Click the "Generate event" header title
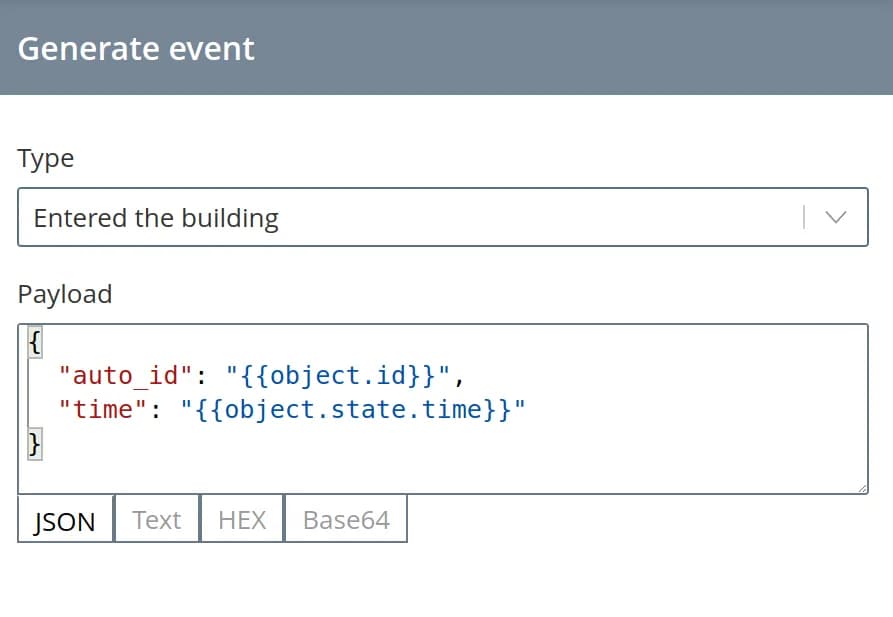The height and width of the screenshot is (617, 893). [136, 48]
